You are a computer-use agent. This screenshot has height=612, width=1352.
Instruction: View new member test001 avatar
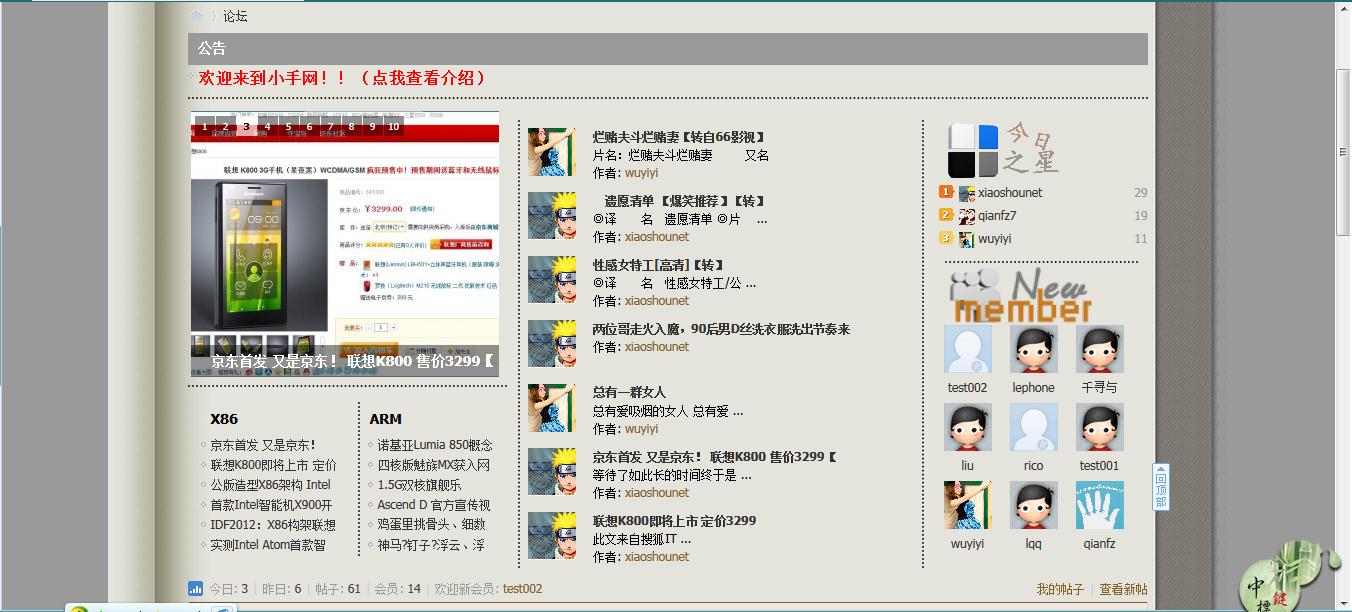(1100, 427)
